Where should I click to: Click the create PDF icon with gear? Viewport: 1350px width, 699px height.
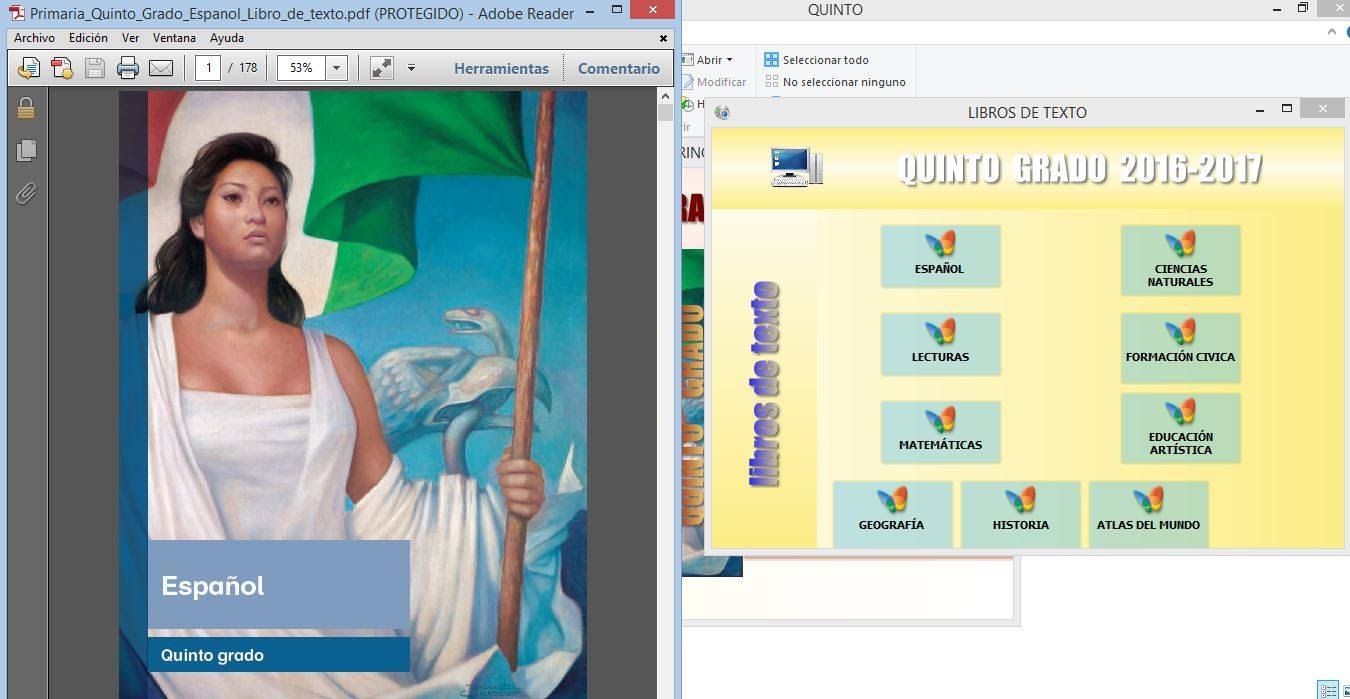(x=62, y=68)
